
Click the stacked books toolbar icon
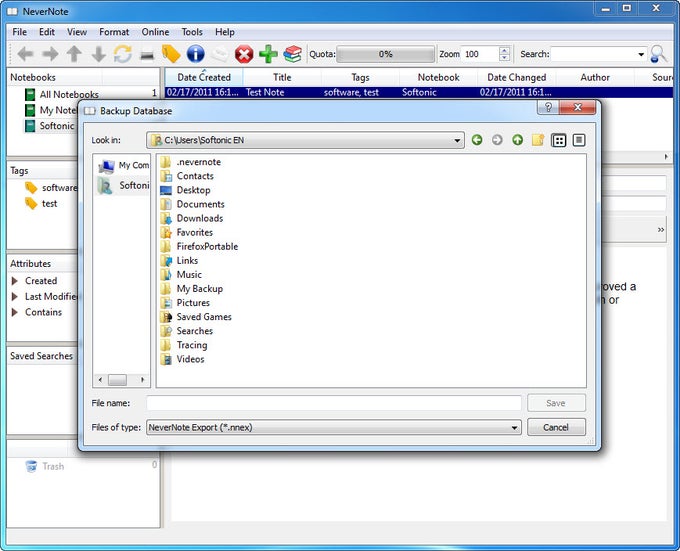coord(293,54)
